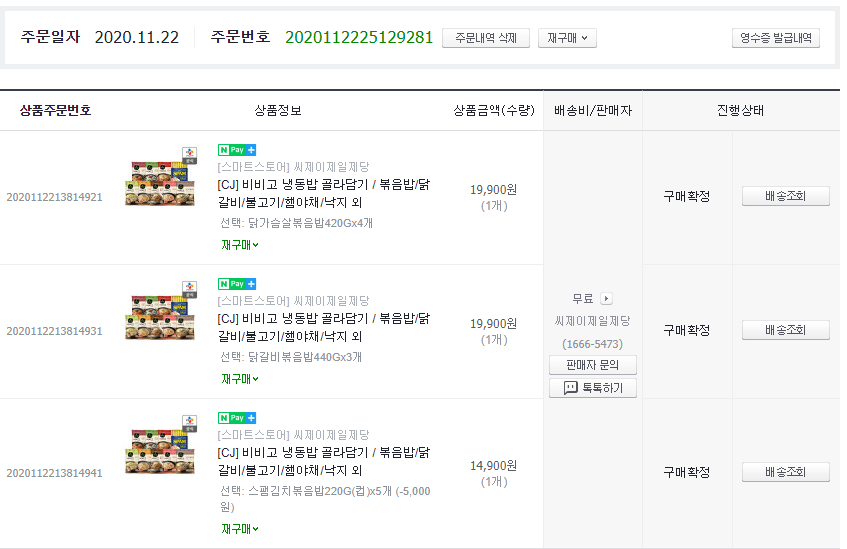Click option text 닭갈비볶음밥440Gx3개

[x=305, y=357]
